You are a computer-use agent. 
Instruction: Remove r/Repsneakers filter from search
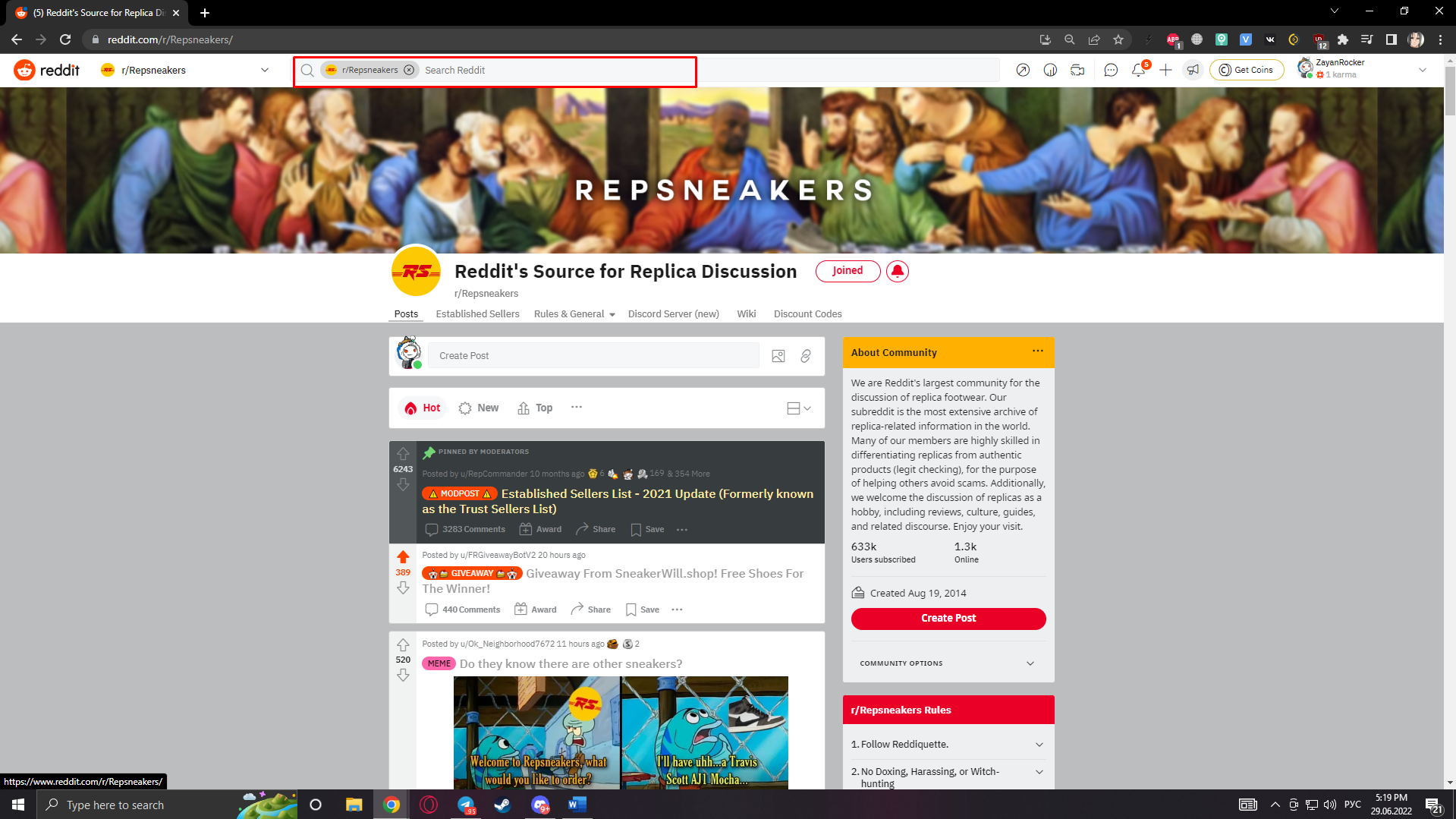(x=409, y=70)
